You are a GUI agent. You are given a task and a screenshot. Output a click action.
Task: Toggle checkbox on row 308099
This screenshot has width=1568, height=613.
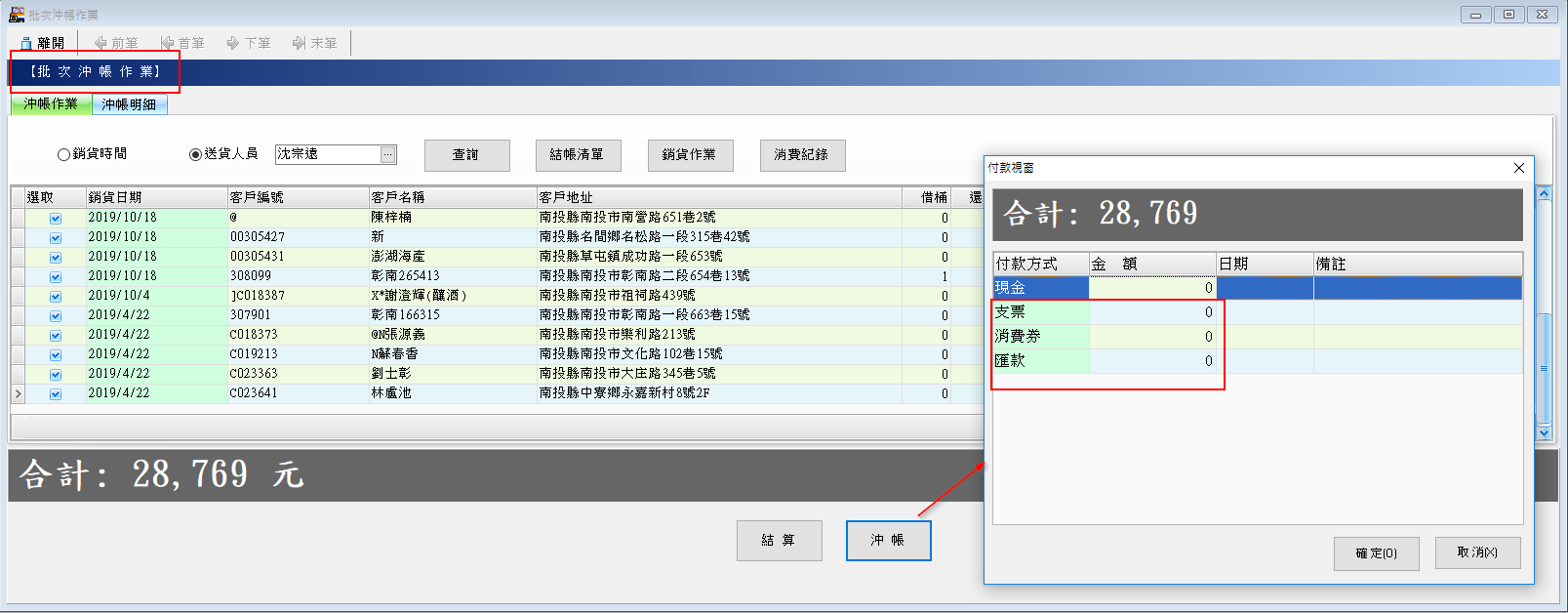(56, 277)
